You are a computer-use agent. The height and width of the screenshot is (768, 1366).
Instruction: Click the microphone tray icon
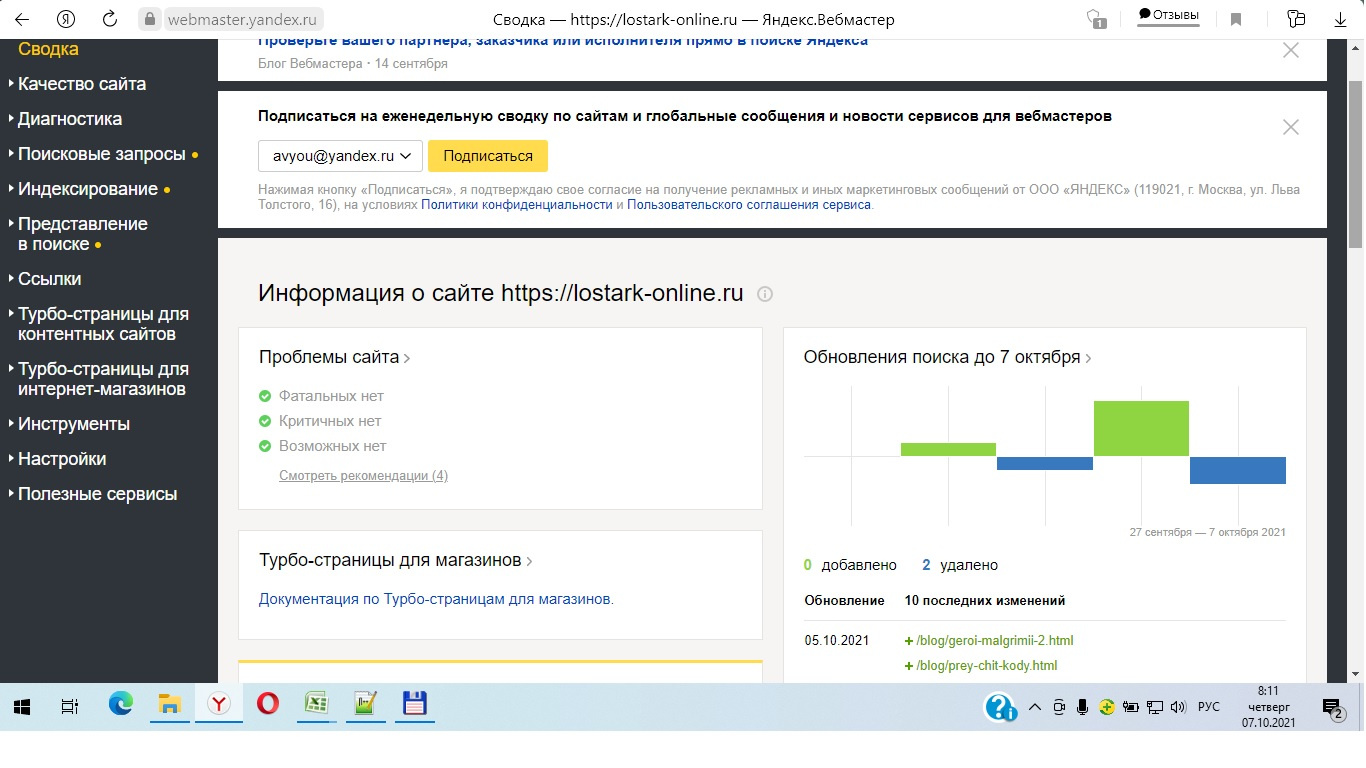(1082, 707)
